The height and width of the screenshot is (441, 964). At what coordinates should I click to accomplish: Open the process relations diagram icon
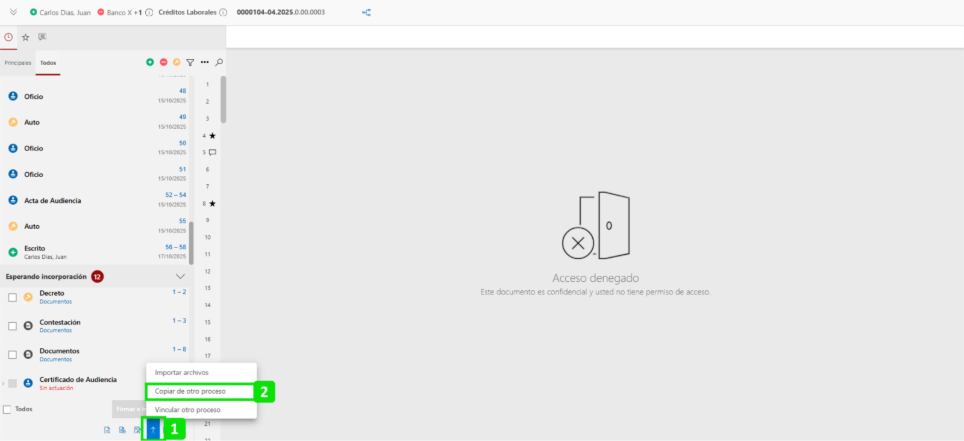click(366, 12)
